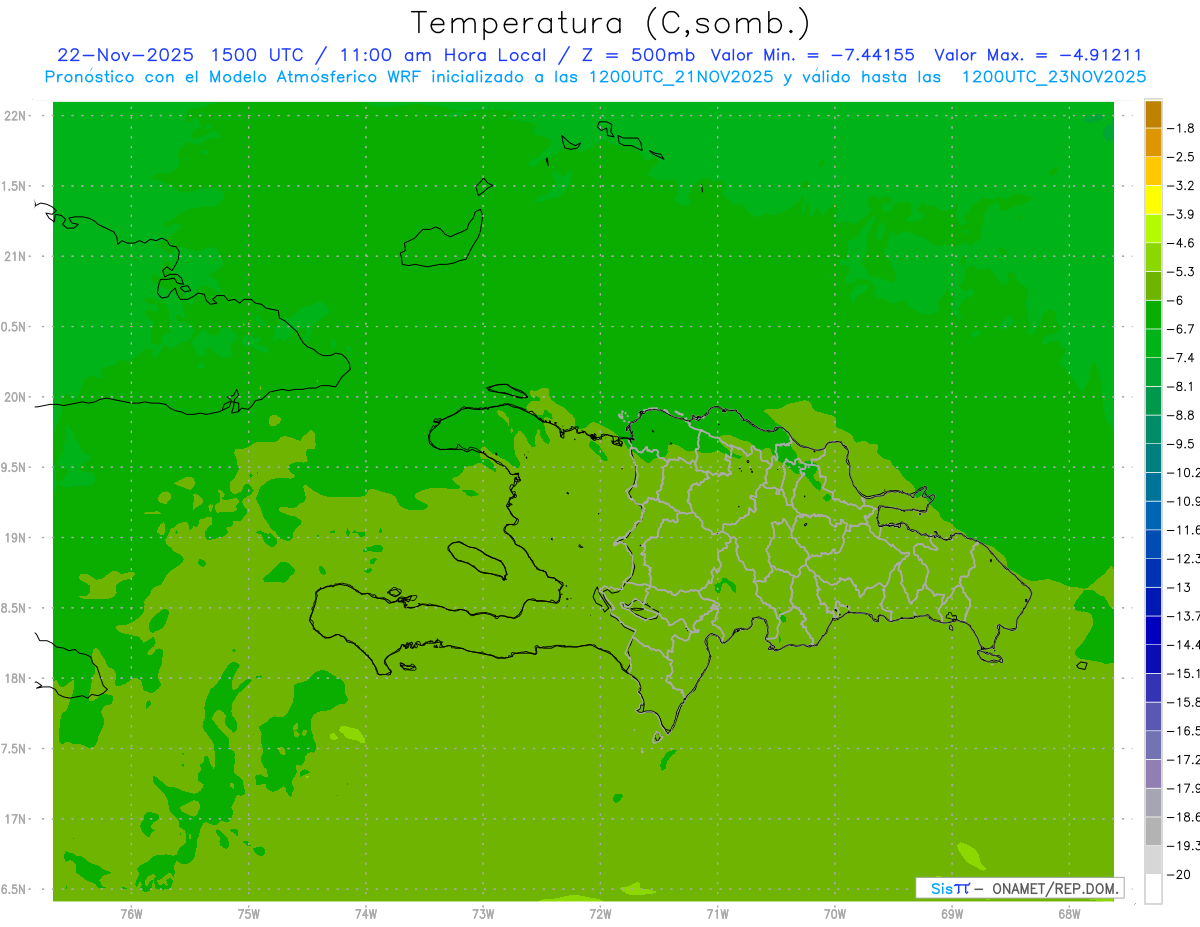Click the "ONAMET/REP.DOM." credit label
This screenshot has height=927, width=1200.
[x=1057, y=888]
